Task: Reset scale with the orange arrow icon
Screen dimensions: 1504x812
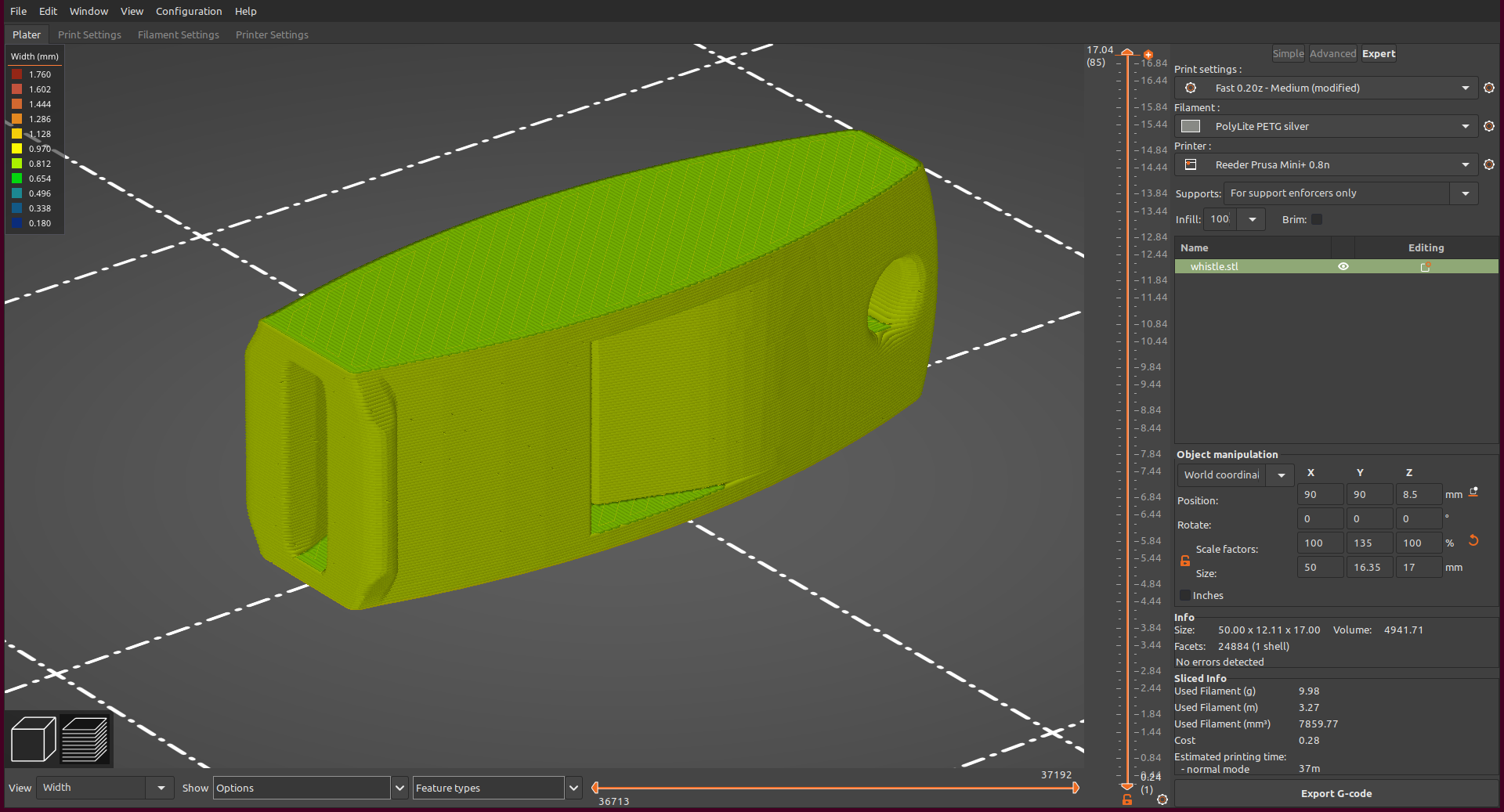Action: [1473, 541]
